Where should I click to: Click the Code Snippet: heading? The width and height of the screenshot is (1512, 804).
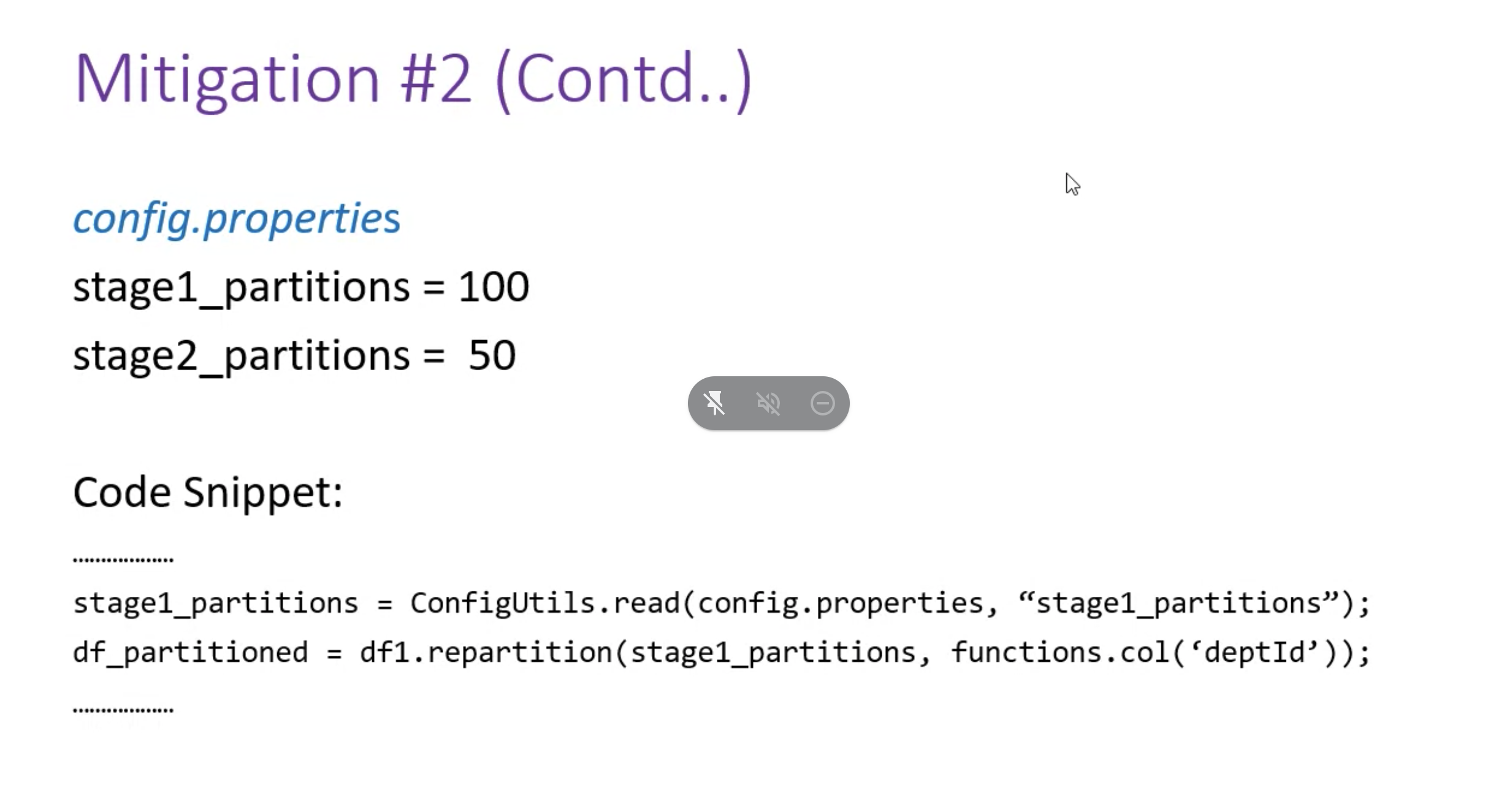208,492
